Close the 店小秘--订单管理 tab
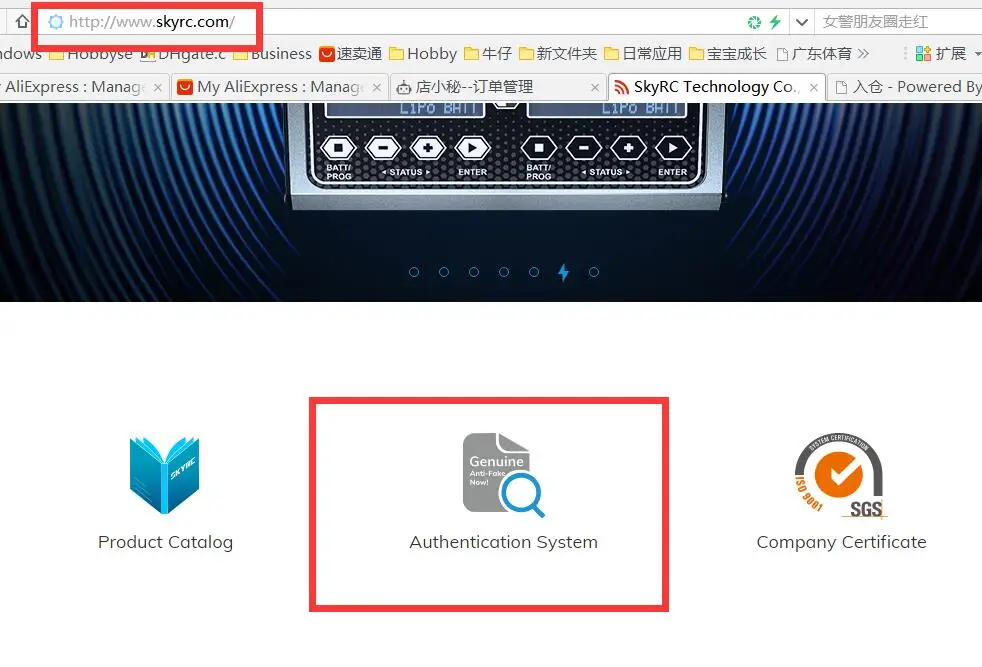This screenshot has height=667, width=982. 595,88
